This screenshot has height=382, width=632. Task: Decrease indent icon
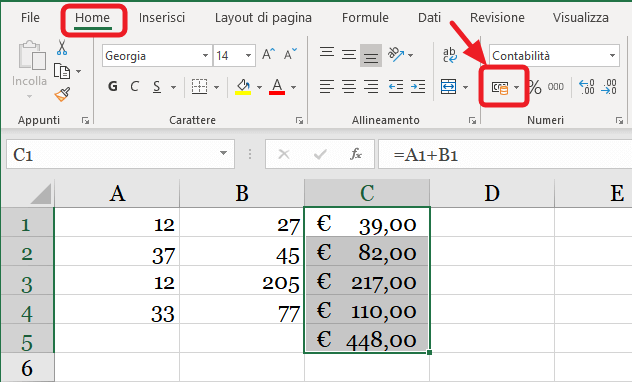[396, 87]
